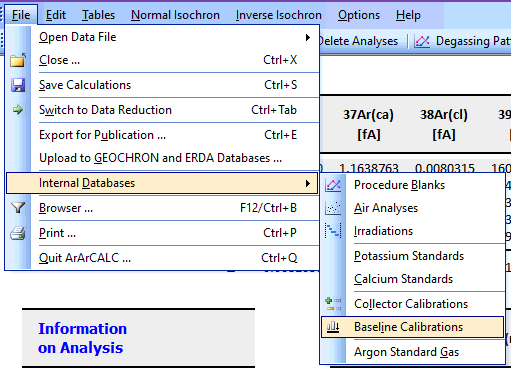Click the value 0.0080315

(445, 168)
